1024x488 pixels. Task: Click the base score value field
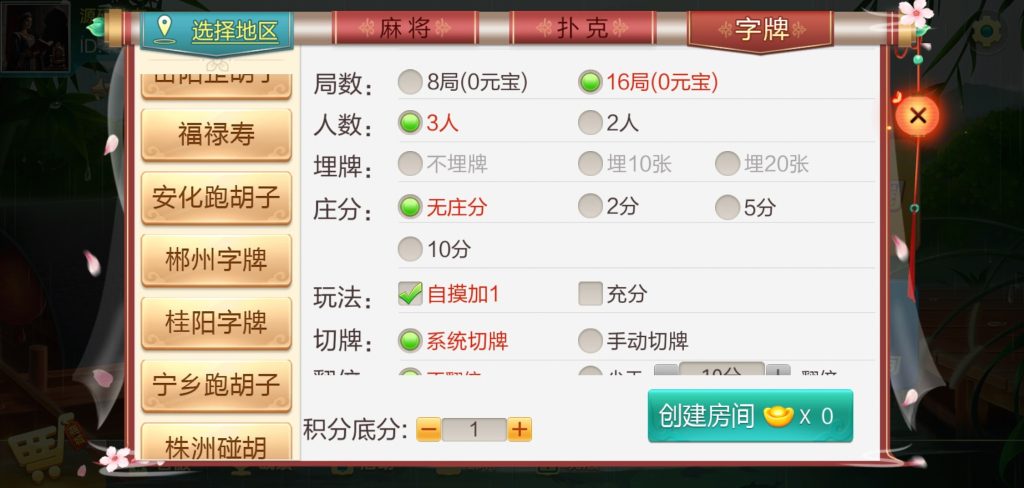pyautogui.click(x=474, y=429)
